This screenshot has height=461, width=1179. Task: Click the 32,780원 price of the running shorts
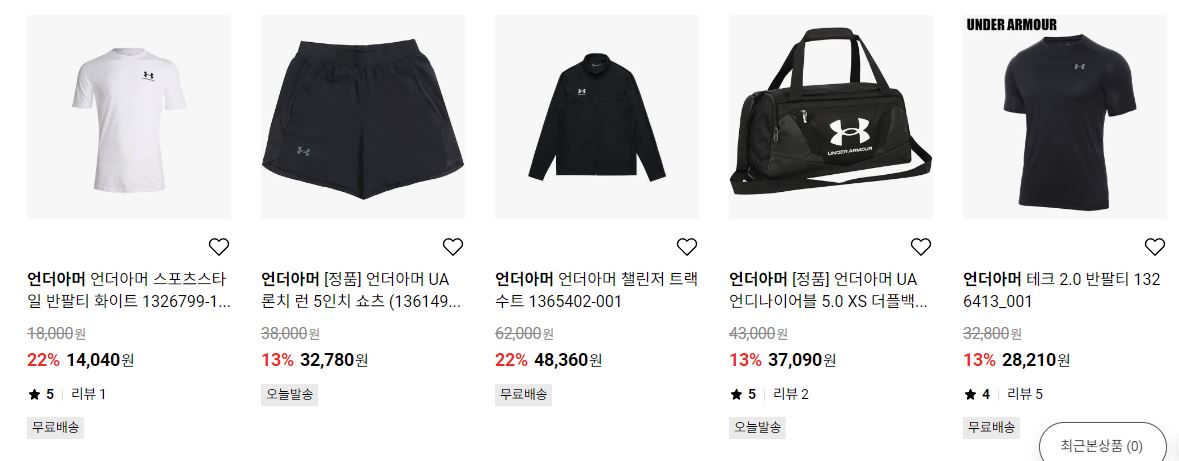coord(334,360)
